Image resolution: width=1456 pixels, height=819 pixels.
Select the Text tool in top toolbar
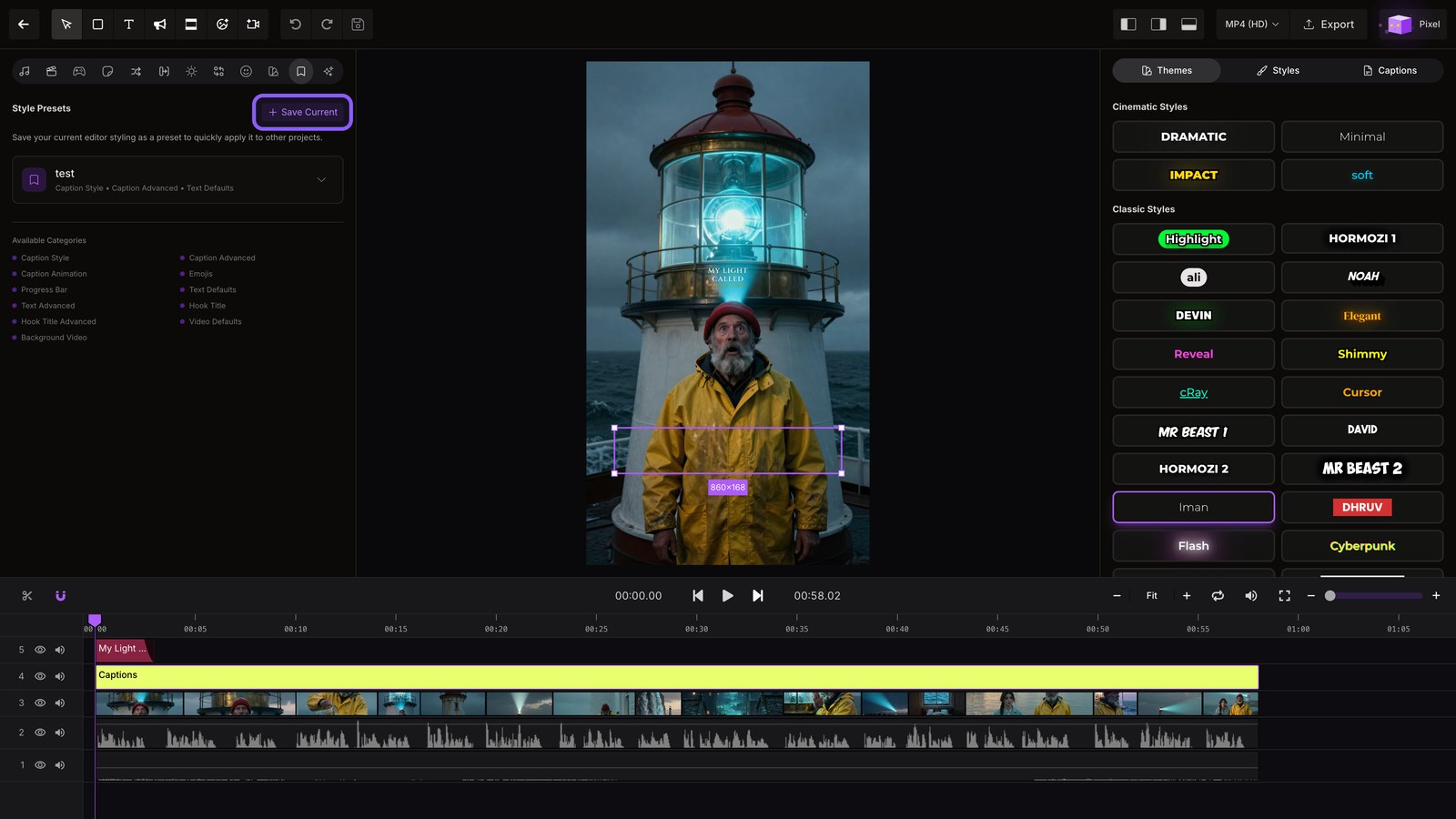point(128,25)
